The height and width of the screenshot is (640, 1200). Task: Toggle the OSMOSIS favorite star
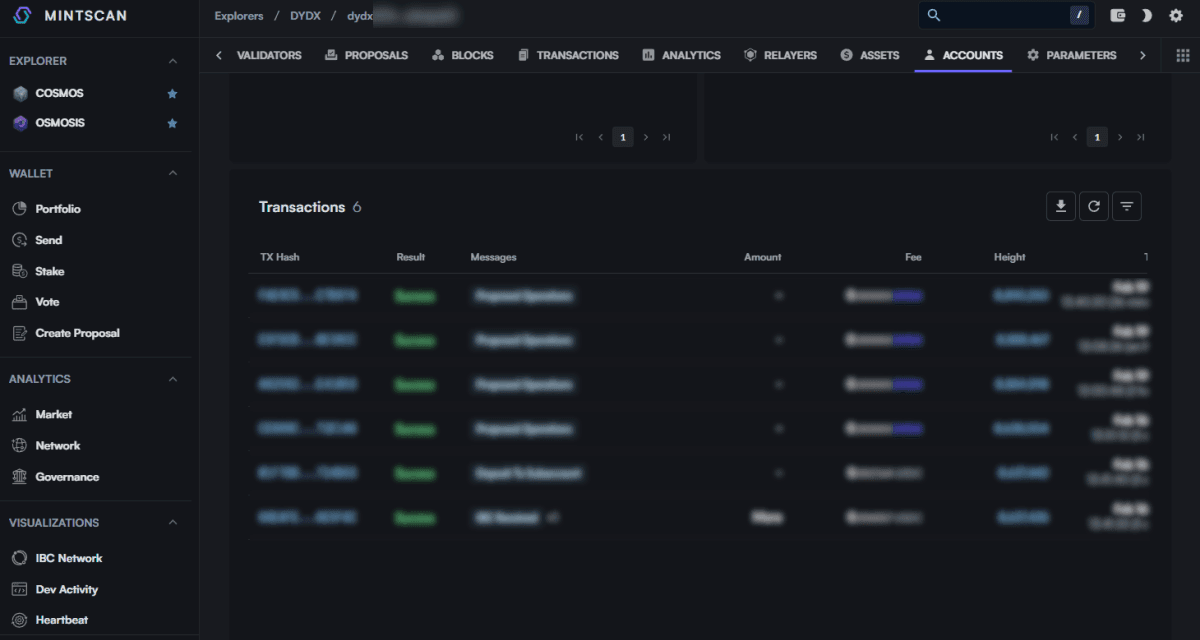click(172, 124)
